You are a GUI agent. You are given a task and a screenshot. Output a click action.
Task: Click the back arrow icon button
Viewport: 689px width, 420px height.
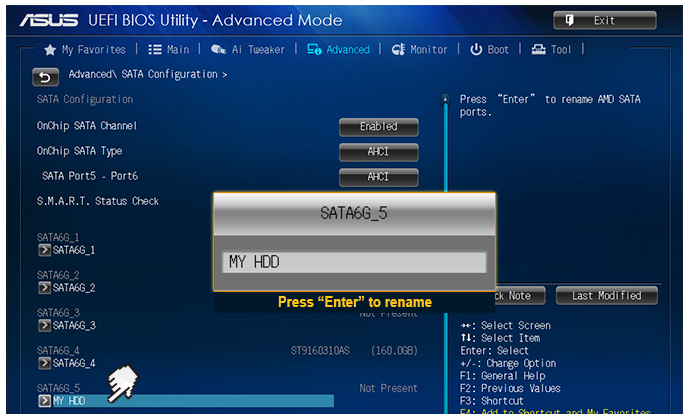46,76
